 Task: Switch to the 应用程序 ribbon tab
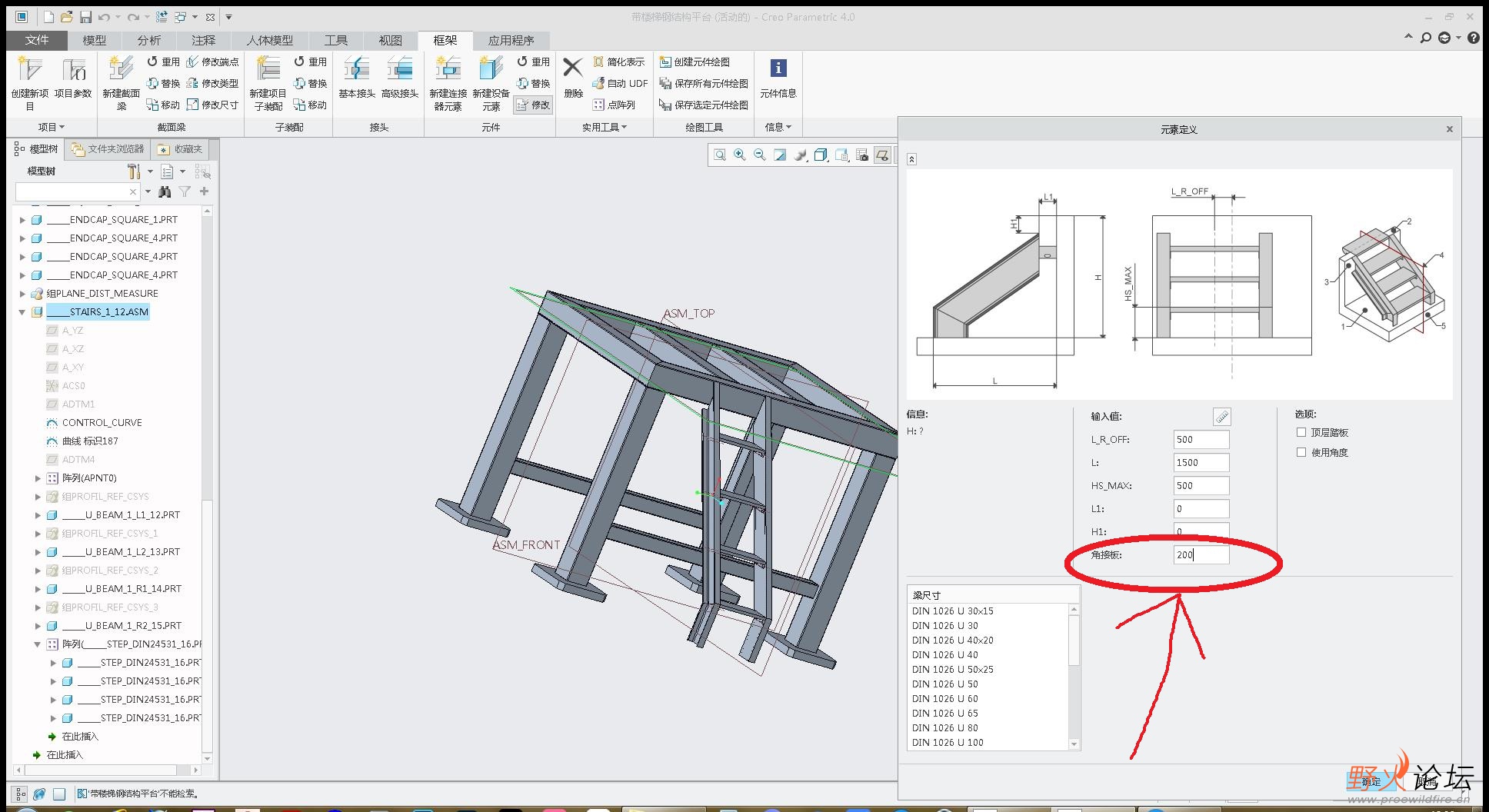pyautogui.click(x=511, y=41)
